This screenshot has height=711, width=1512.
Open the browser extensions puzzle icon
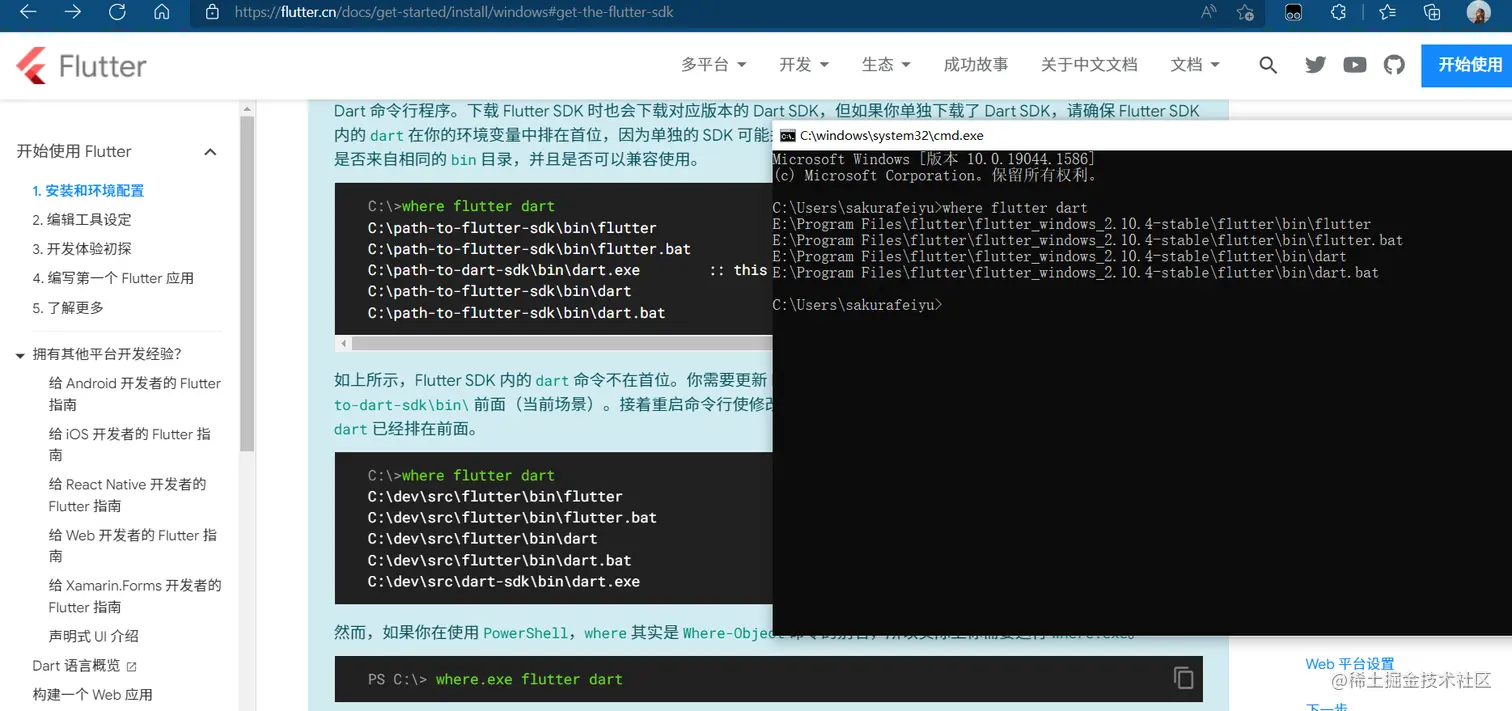coord(1338,12)
